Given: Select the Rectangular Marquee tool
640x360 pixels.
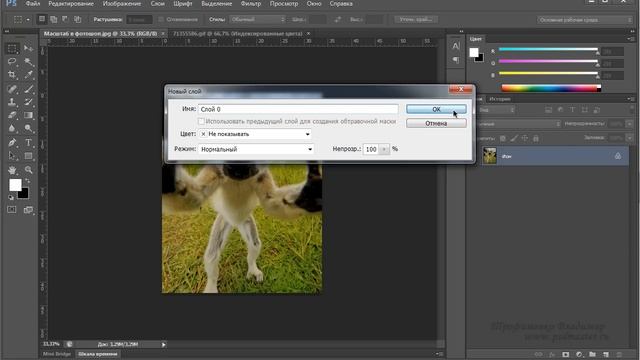Looking at the screenshot, I should [x=12, y=49].
